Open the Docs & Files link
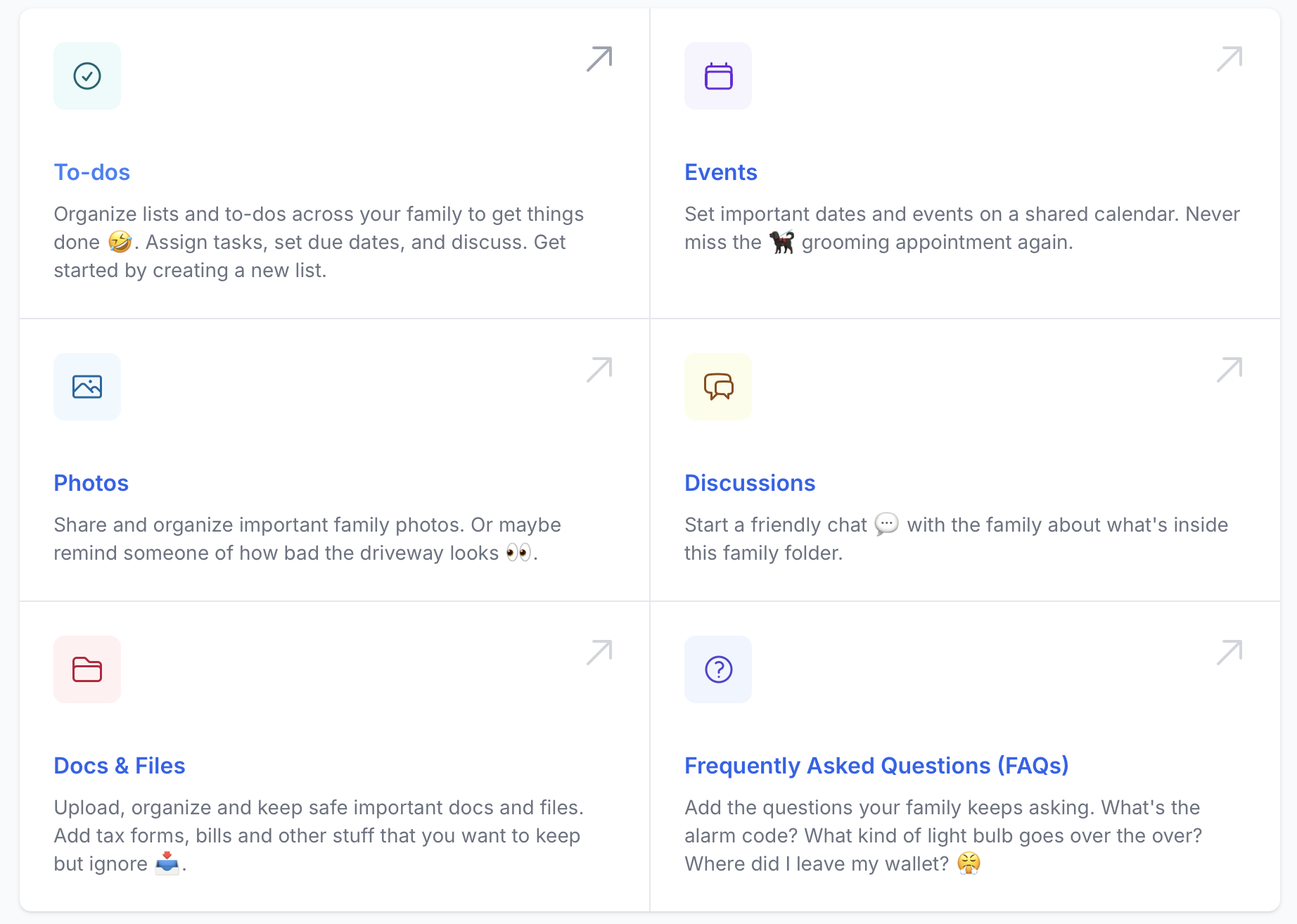Viewport: 1297px width, 924px height. click(120, 766)
